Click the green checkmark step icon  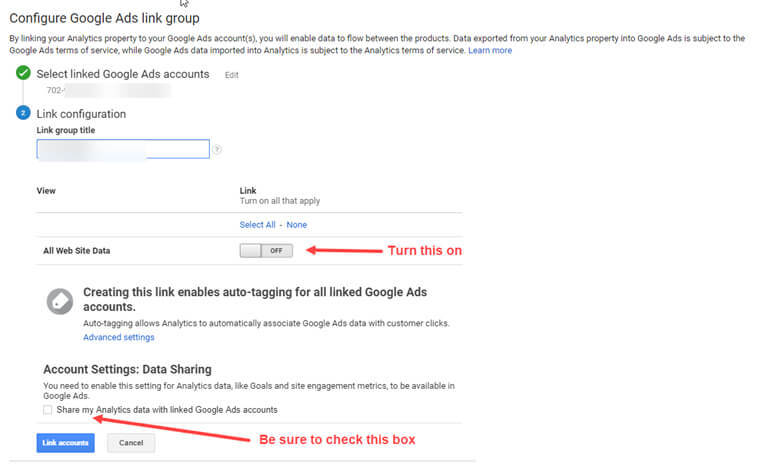[23, 74]
